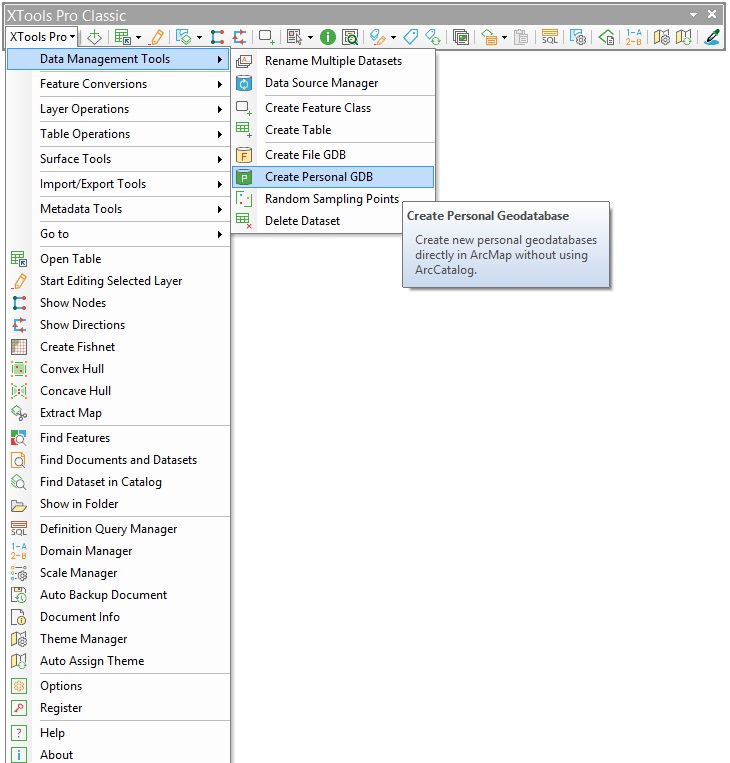Choose Find Documents and Datasets
The image size is (730, 763).
click(x=118, y=460)
